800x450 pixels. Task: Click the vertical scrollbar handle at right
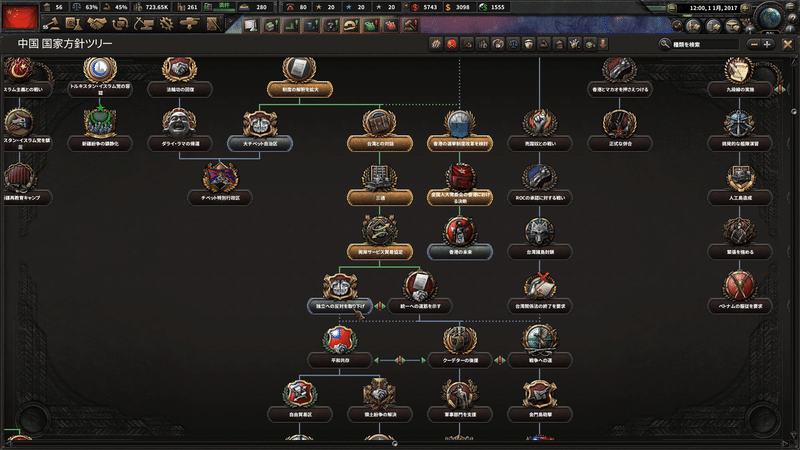point(794,111)
